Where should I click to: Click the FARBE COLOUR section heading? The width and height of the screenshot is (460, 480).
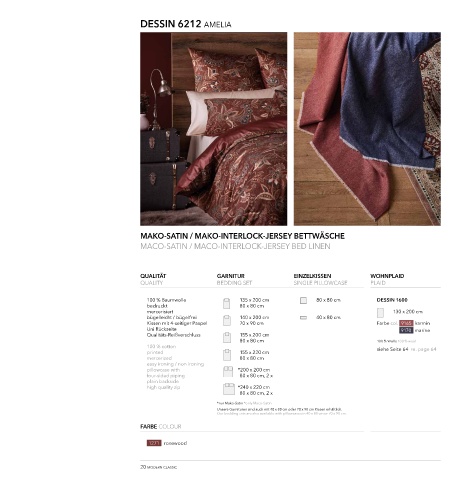coord(161,427)
